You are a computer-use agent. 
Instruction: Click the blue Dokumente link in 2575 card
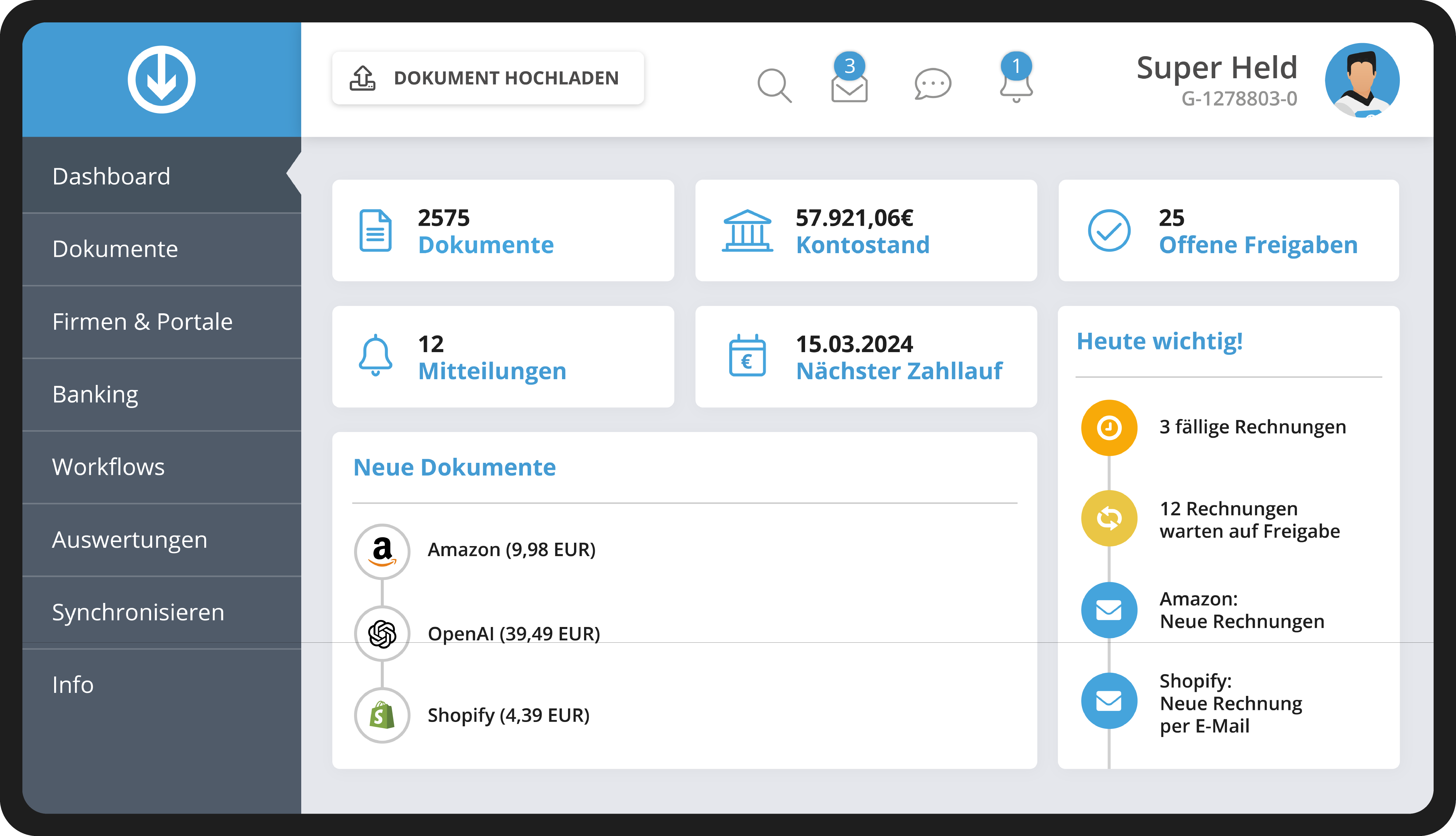tap(485, 245)
